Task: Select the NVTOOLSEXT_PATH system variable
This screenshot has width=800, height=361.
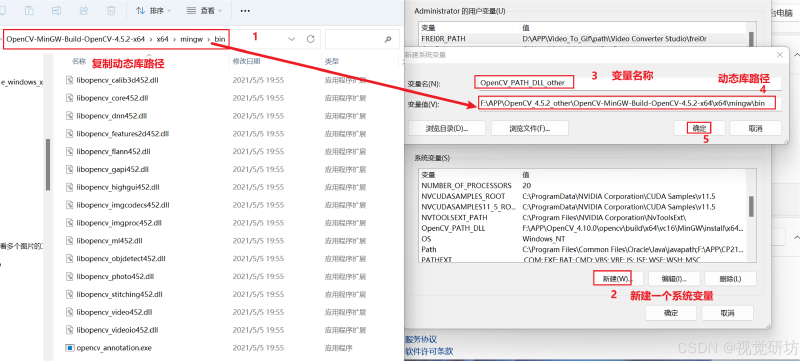Action: point(583,217)
